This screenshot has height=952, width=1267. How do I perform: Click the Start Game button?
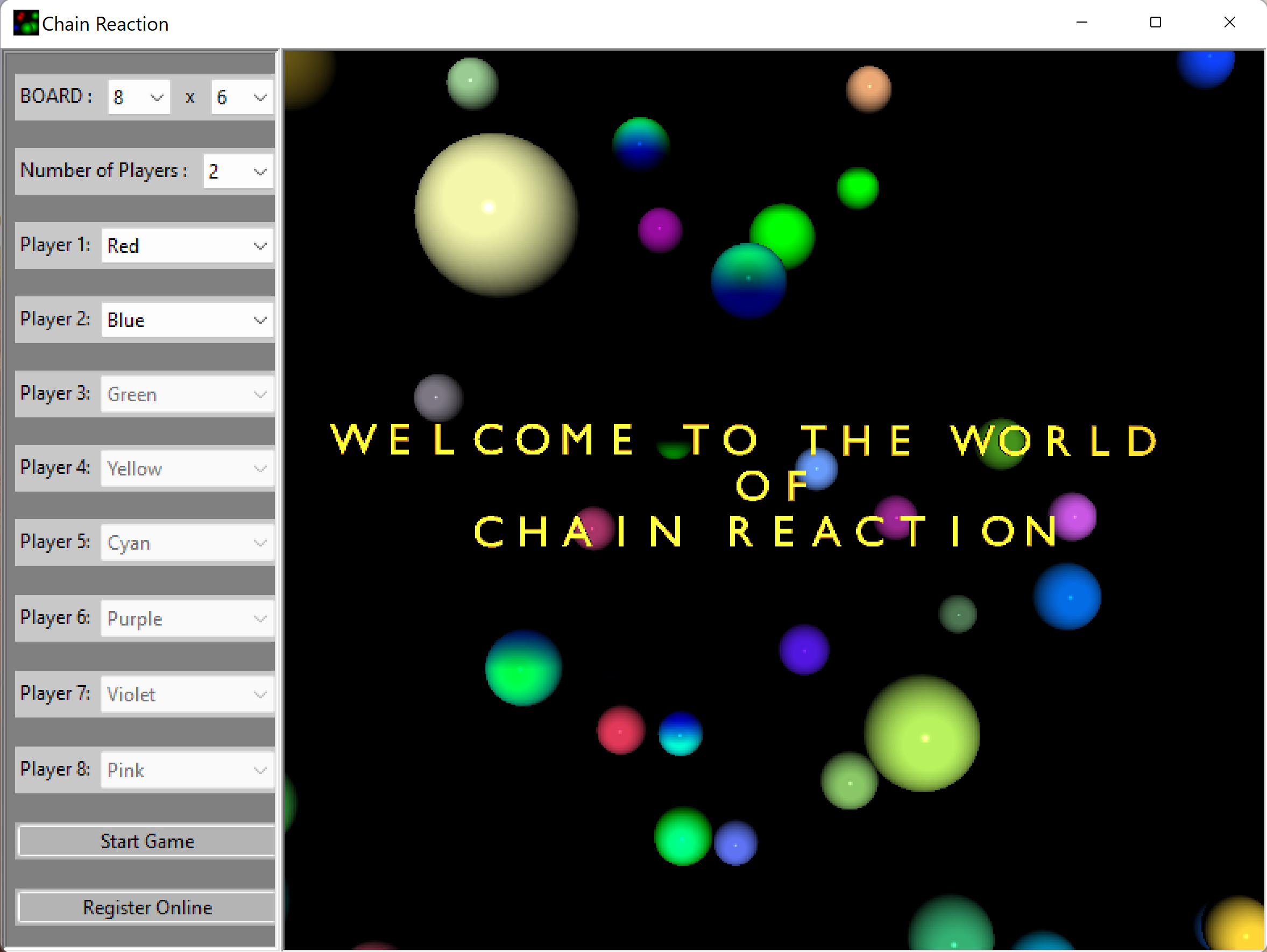coord(147,841)
